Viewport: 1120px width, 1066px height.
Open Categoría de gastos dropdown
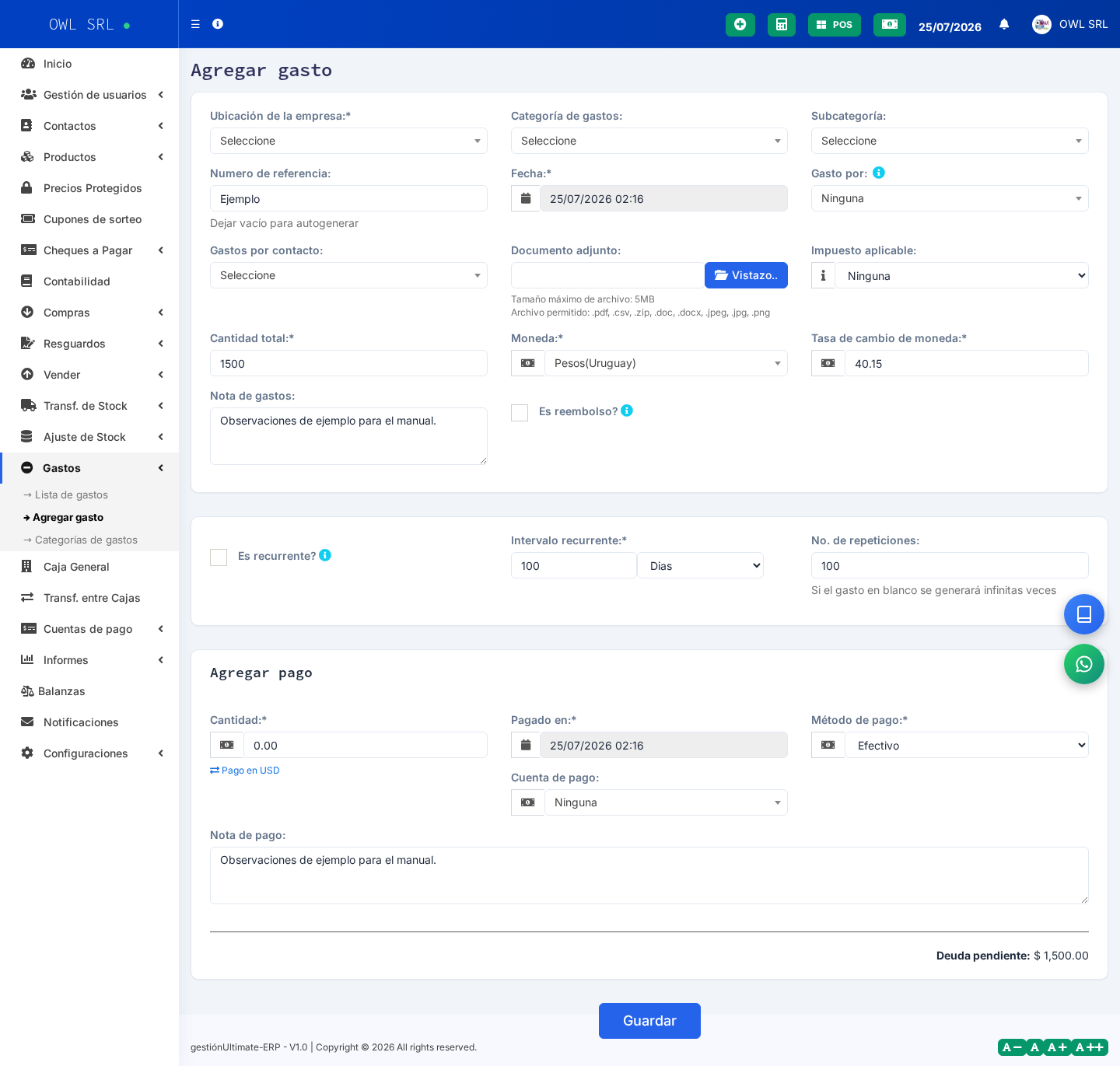coord(649,141)
